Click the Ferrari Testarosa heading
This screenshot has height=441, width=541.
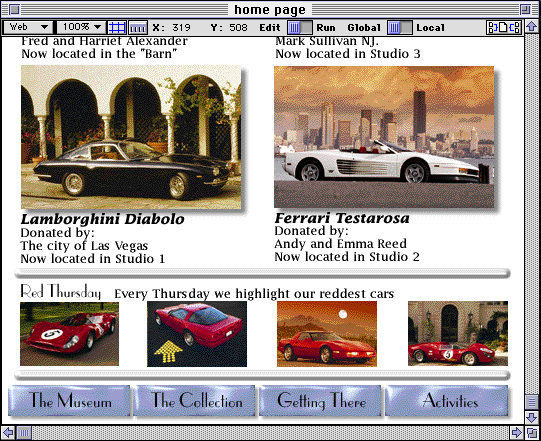tap(342, 218)
